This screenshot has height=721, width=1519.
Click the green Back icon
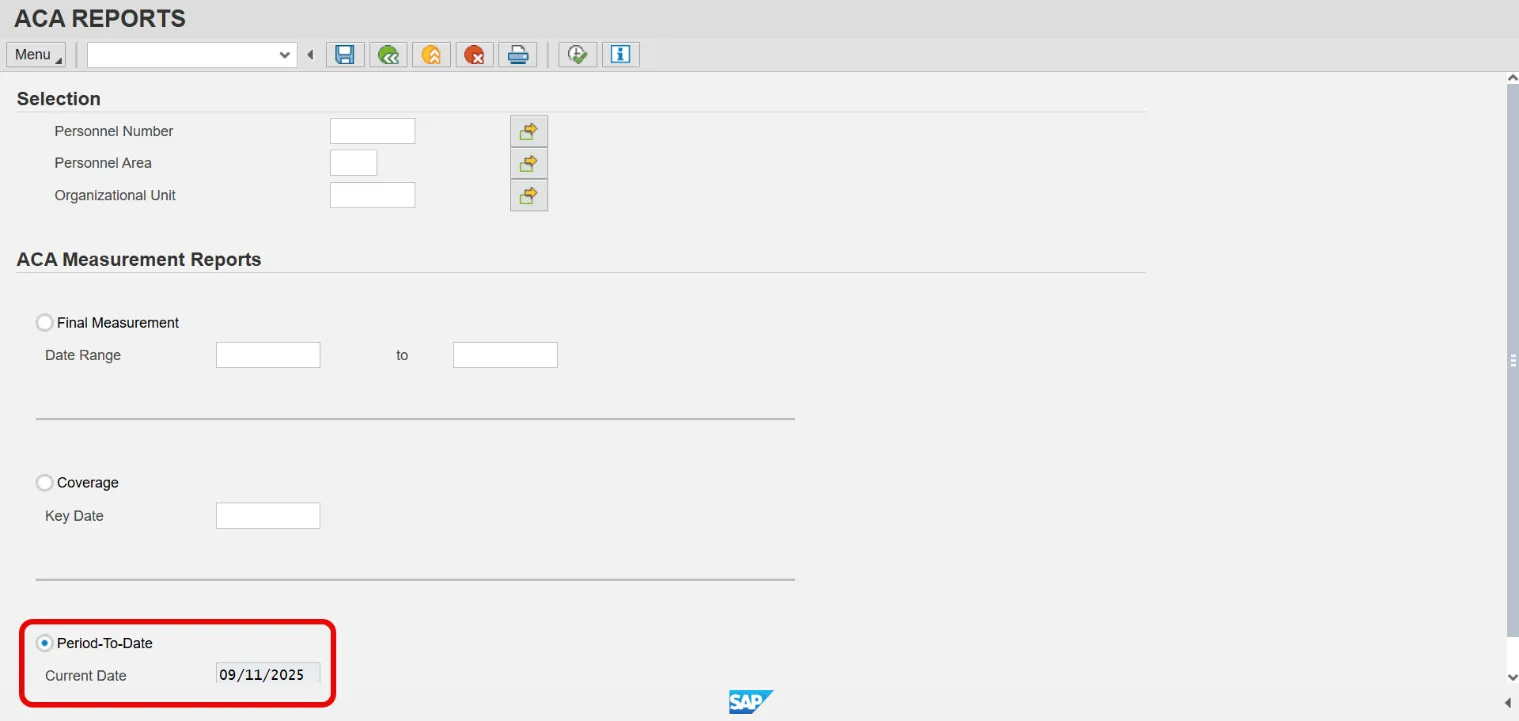point(388,55)
